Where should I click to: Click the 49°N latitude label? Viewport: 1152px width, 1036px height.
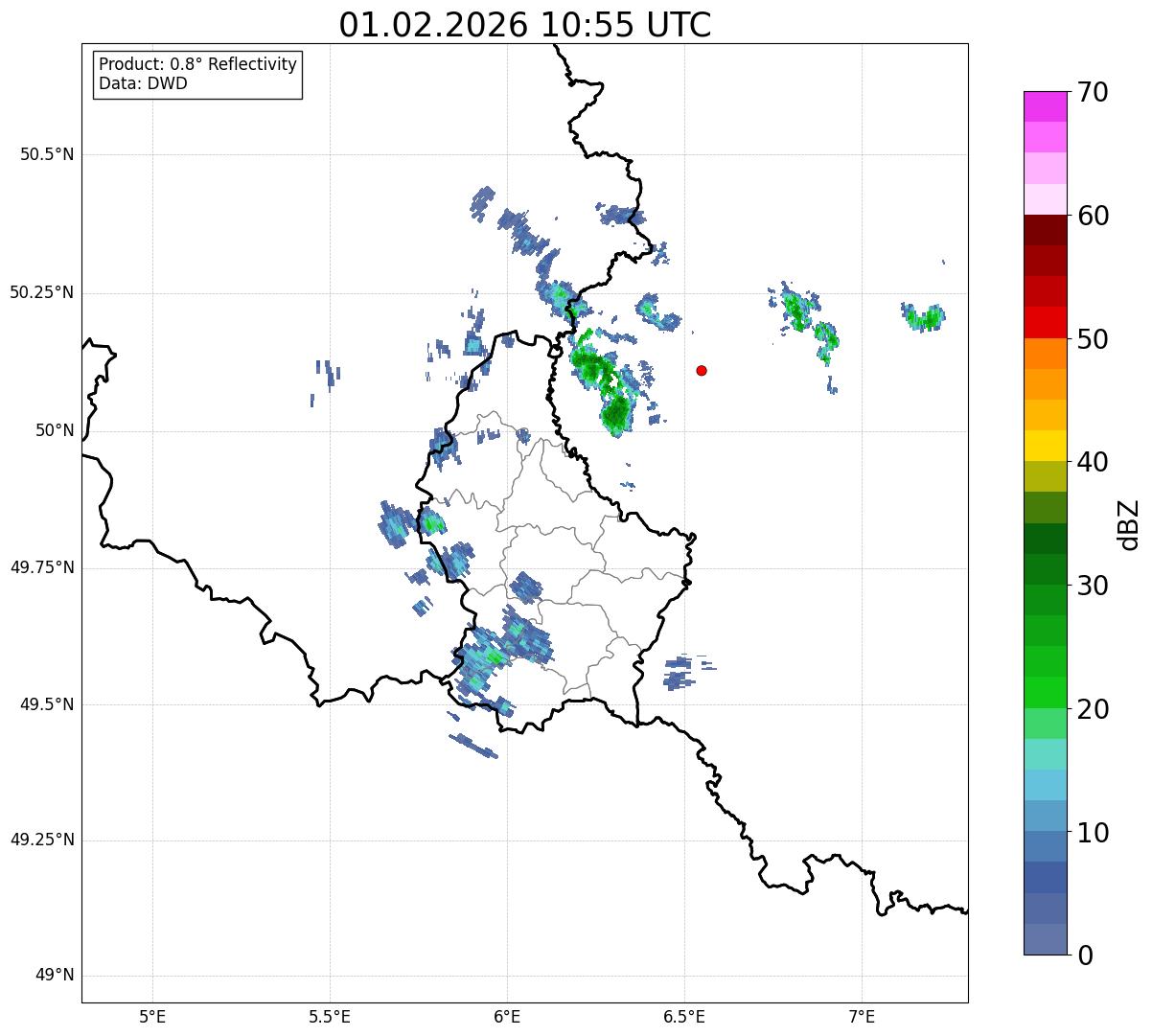point(55,976)
